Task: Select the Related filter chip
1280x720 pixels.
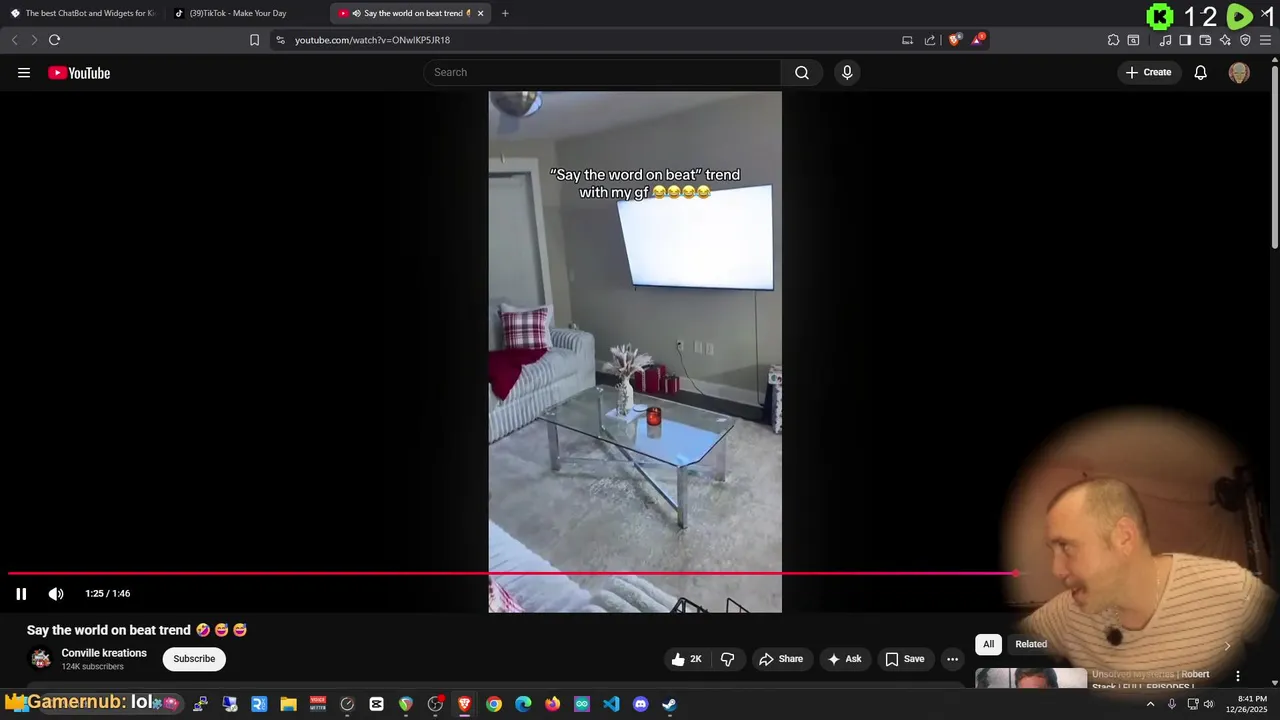Action: coord(1031,644)
